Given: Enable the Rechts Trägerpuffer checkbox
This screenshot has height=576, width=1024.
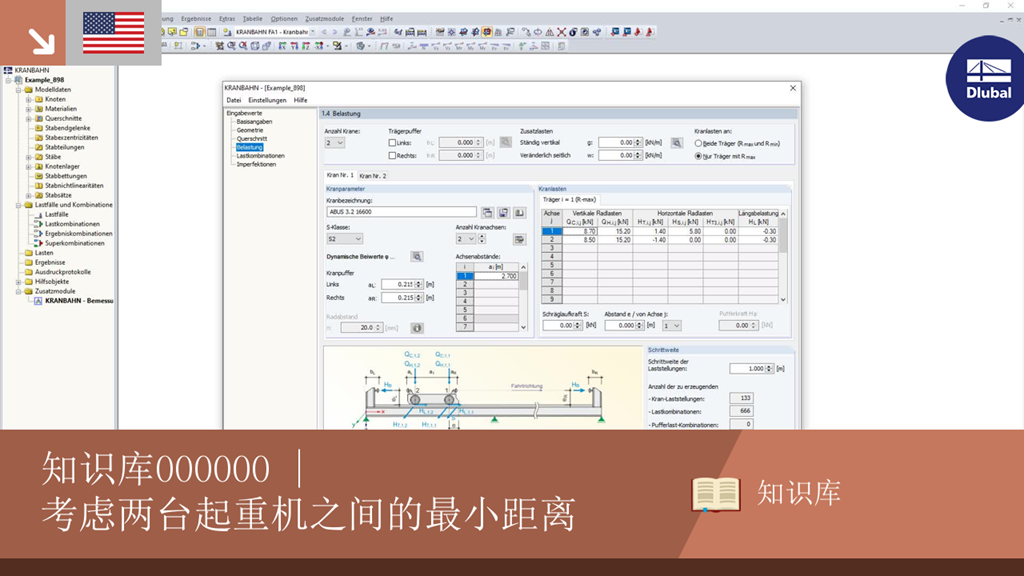Looking at the screenshot, I should (x=392, y=155).
